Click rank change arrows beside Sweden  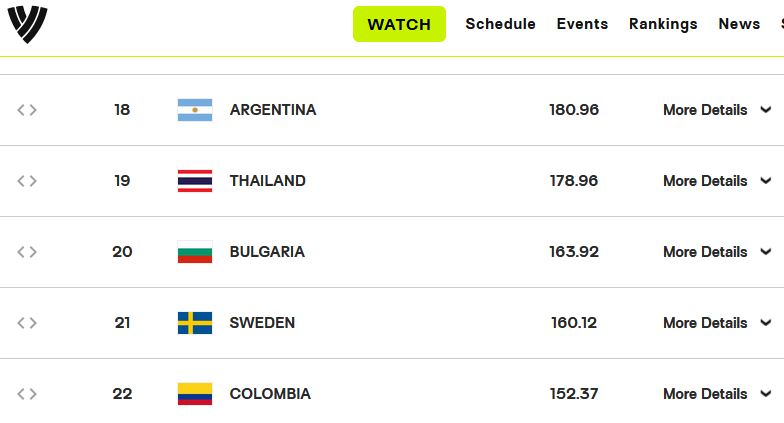point(27,323)
